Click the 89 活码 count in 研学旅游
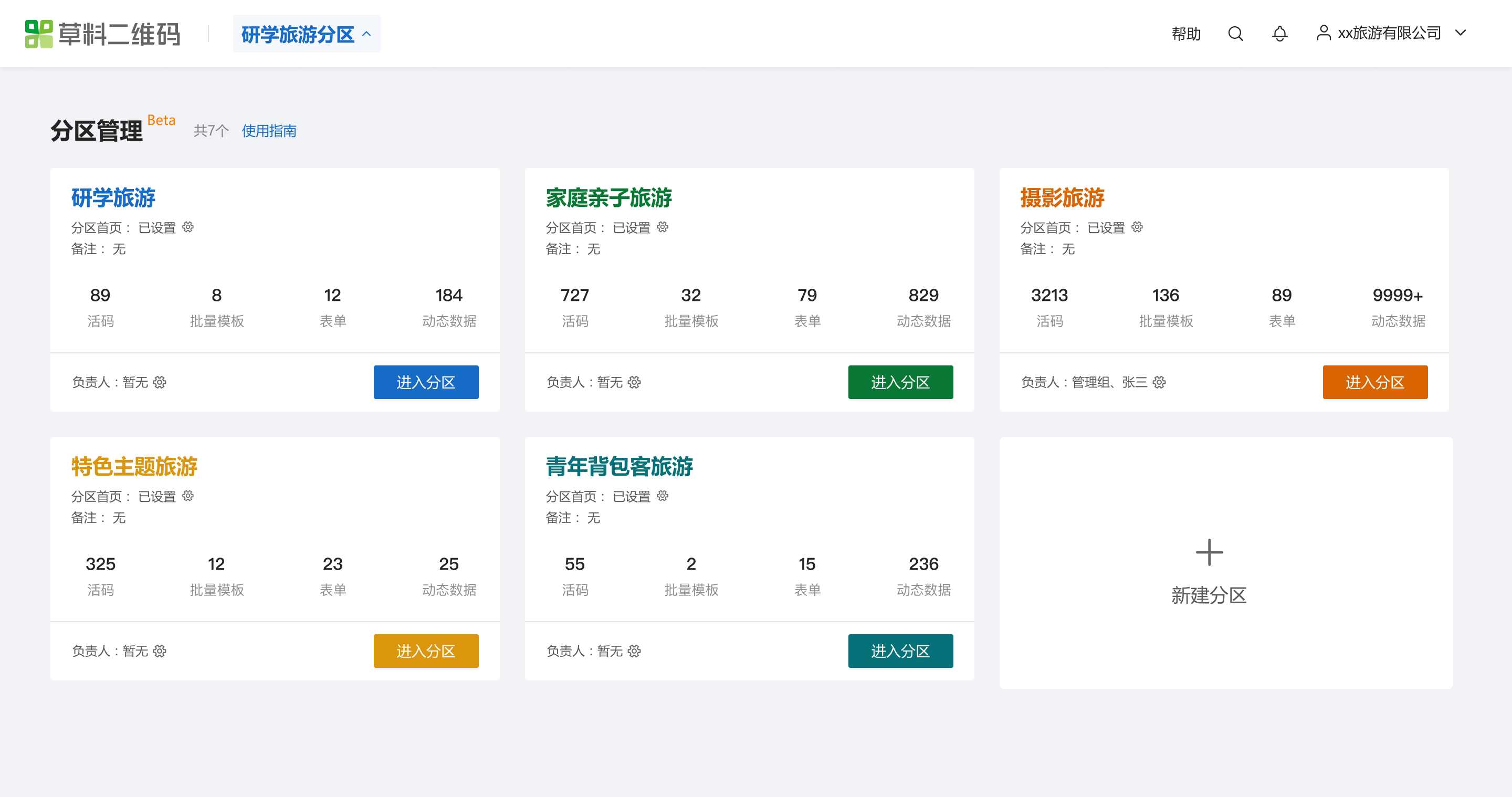This screenshot has height=797, width=1512. (x=100, y=295)
